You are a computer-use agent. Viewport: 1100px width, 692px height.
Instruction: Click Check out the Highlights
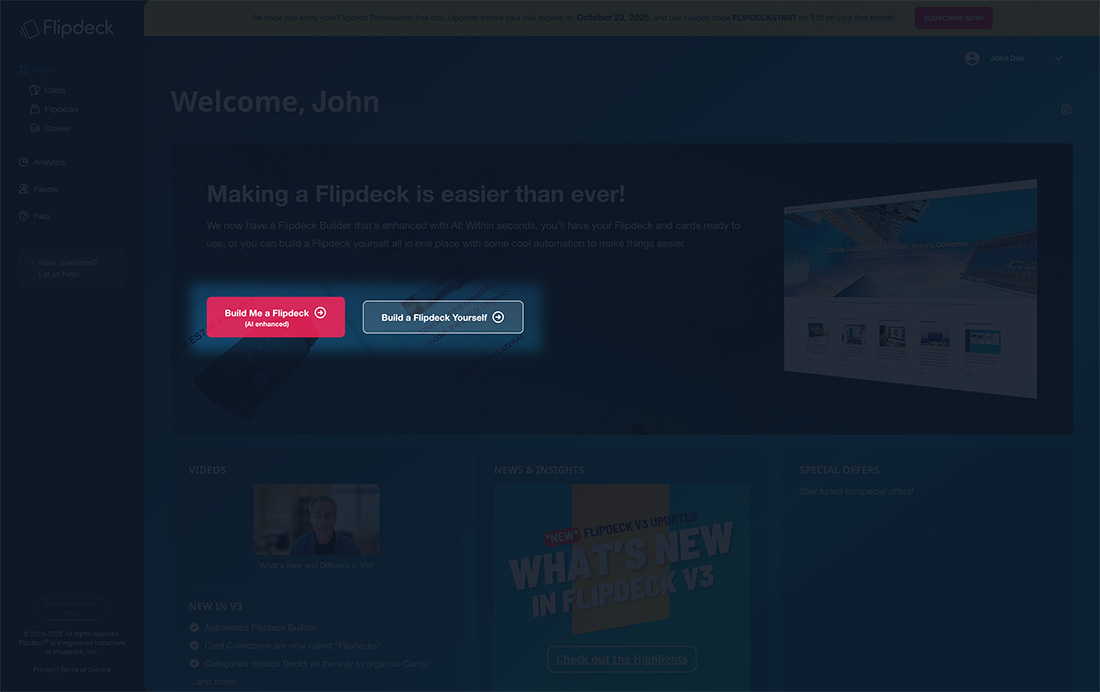(621, 658)
